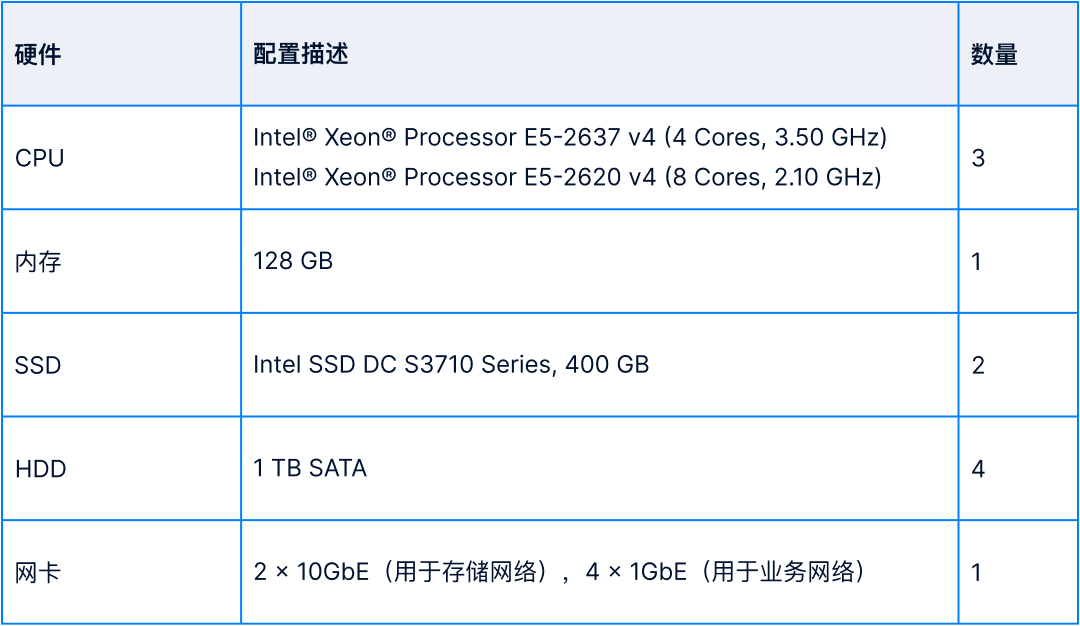This screenshot has width=1080, height=626.
Task: Select the quantity 4 in the HDD row
Action: (978, 469)
